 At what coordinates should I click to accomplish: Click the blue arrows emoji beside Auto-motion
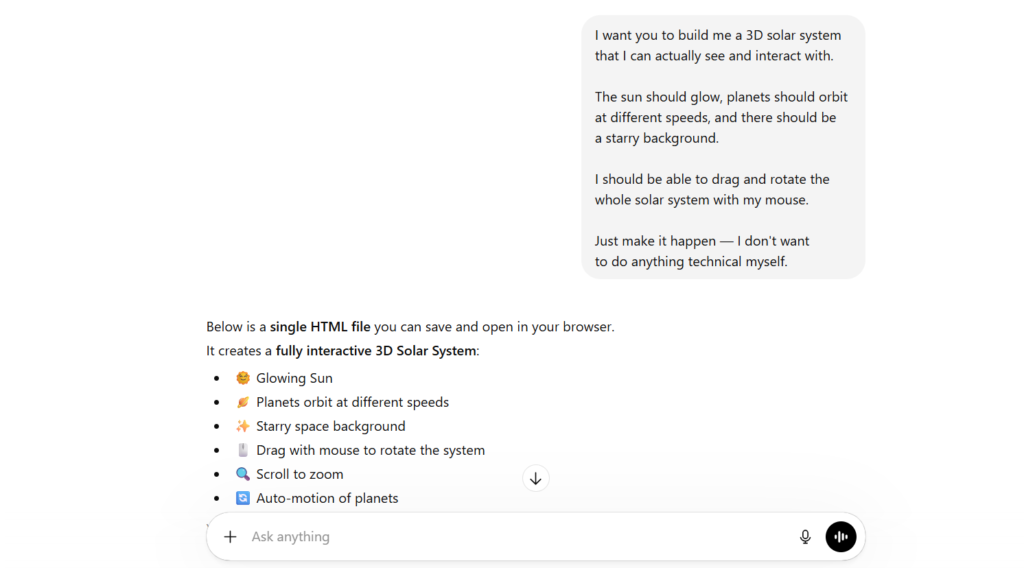tap(243, 498)
